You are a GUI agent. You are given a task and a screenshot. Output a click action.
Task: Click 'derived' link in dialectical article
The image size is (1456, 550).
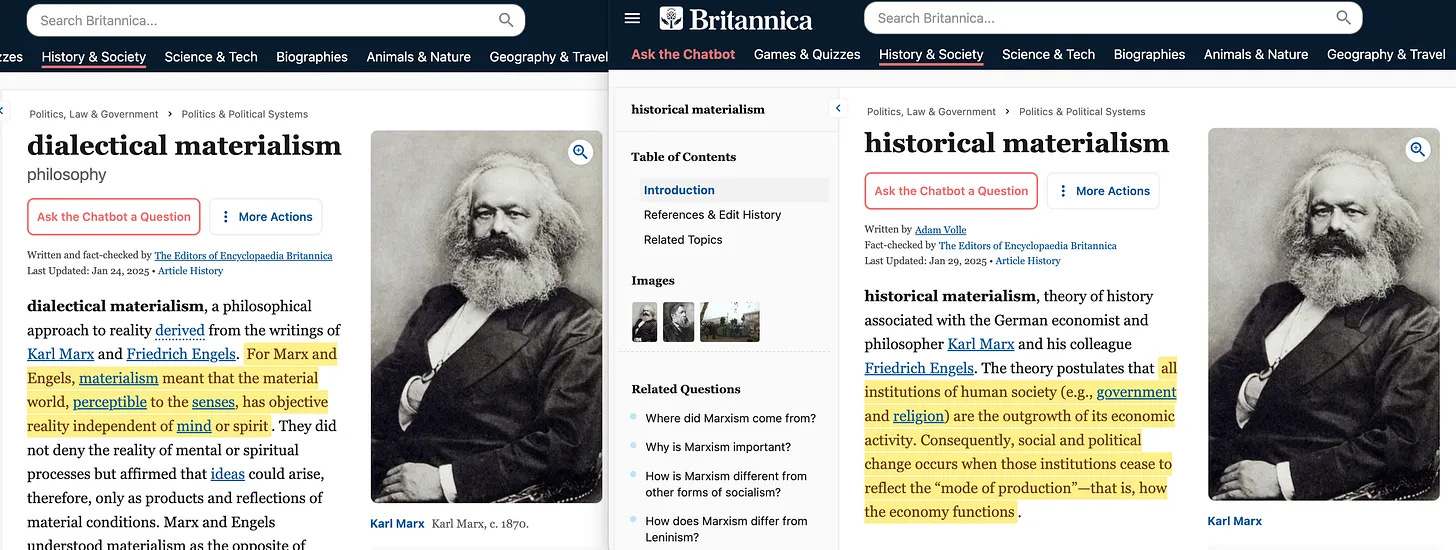[x=180, y=330]
